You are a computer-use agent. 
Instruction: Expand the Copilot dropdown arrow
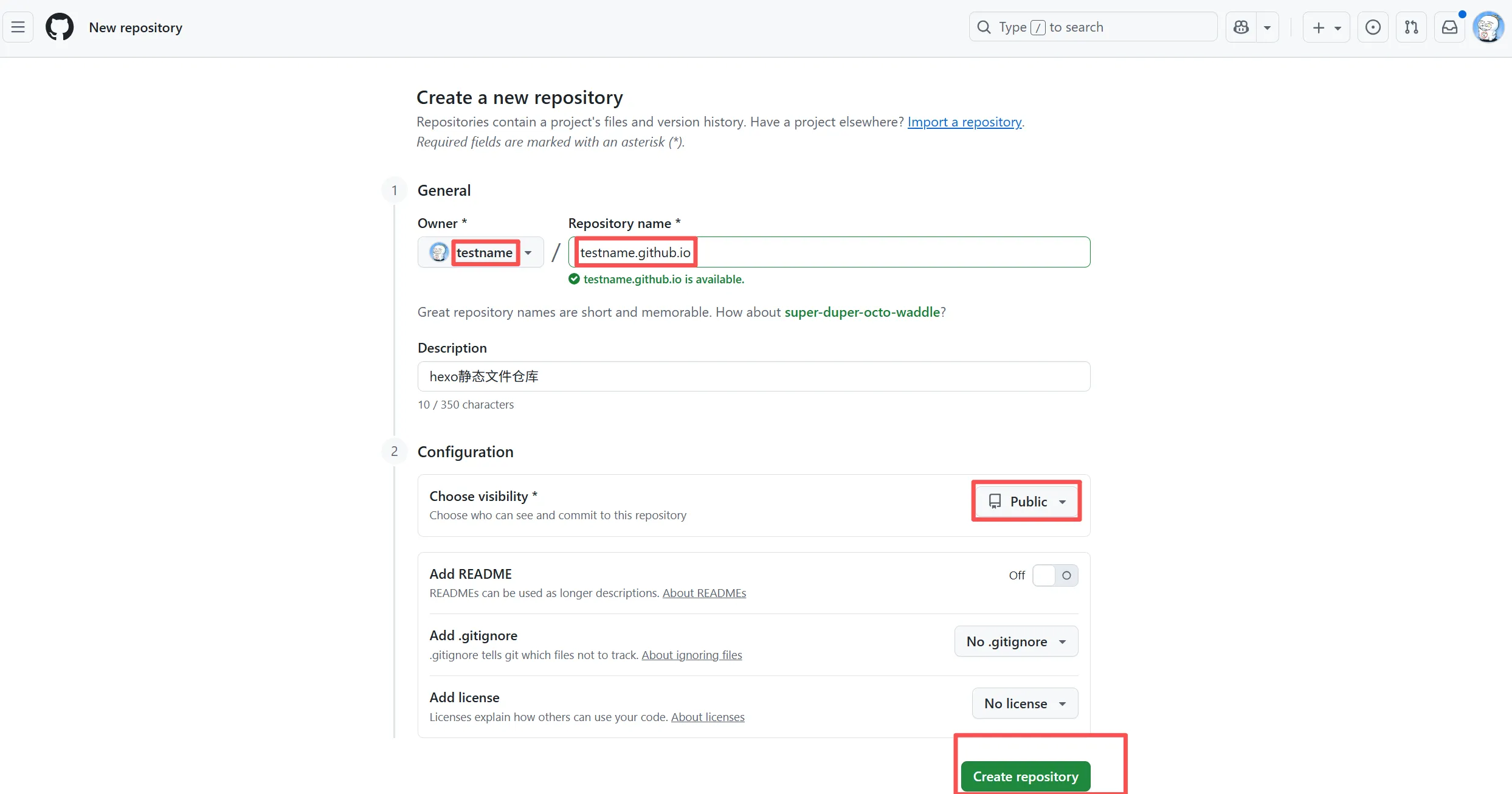click(x=1268, y=27)
